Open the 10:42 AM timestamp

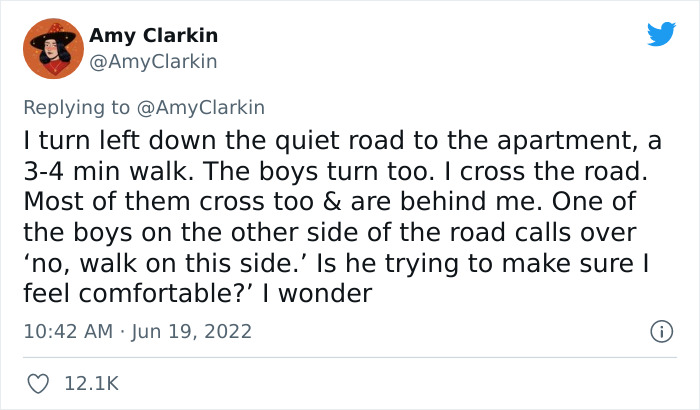pyautogui.click(x=68, y=331)
